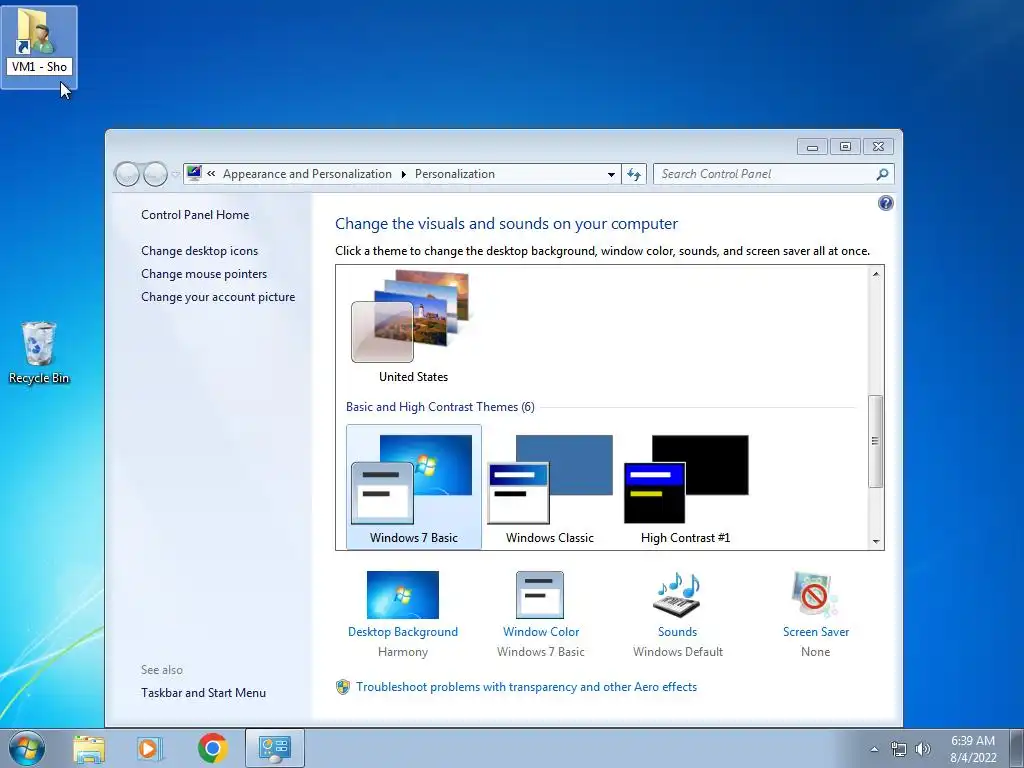Click the network icon in system tray

click(x=899, y=750)
